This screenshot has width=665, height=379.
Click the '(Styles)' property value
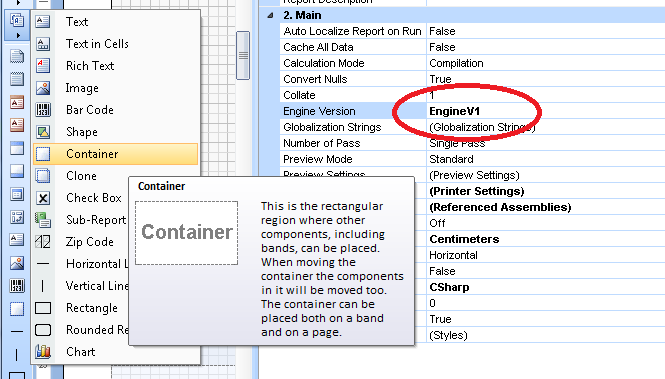point(448,335)
